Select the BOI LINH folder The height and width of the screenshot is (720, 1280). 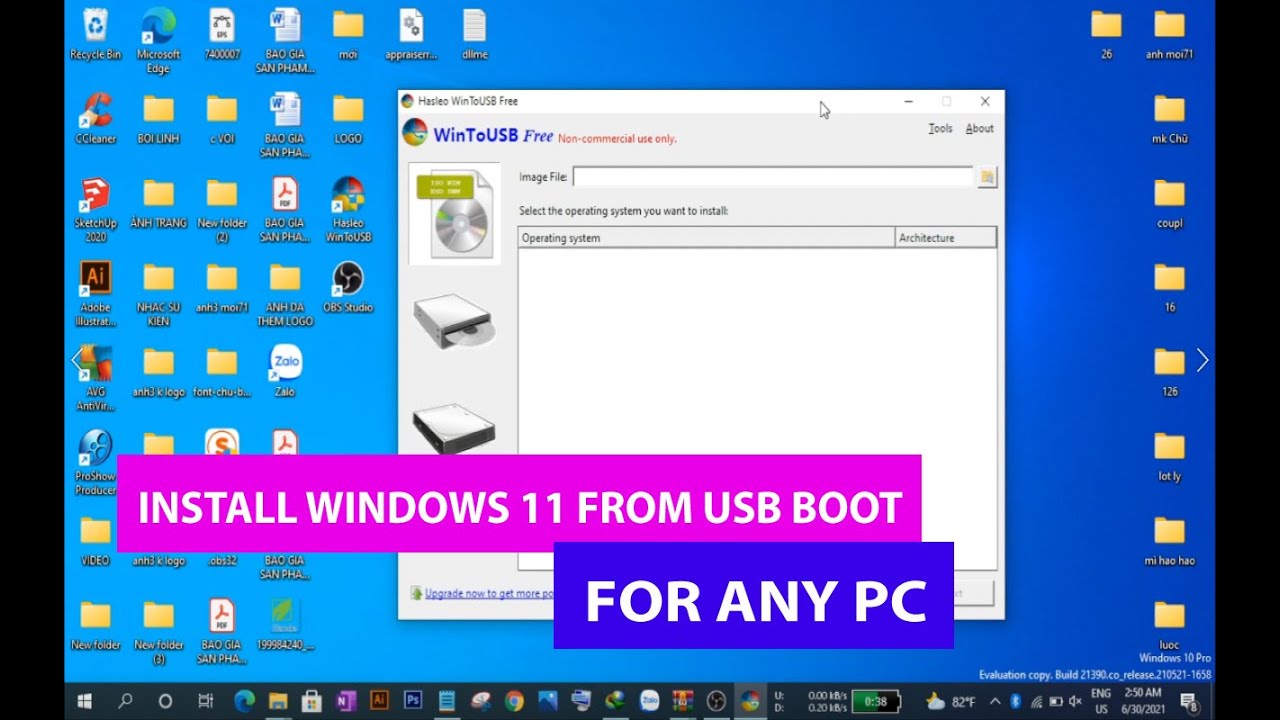tap(158, 118)
